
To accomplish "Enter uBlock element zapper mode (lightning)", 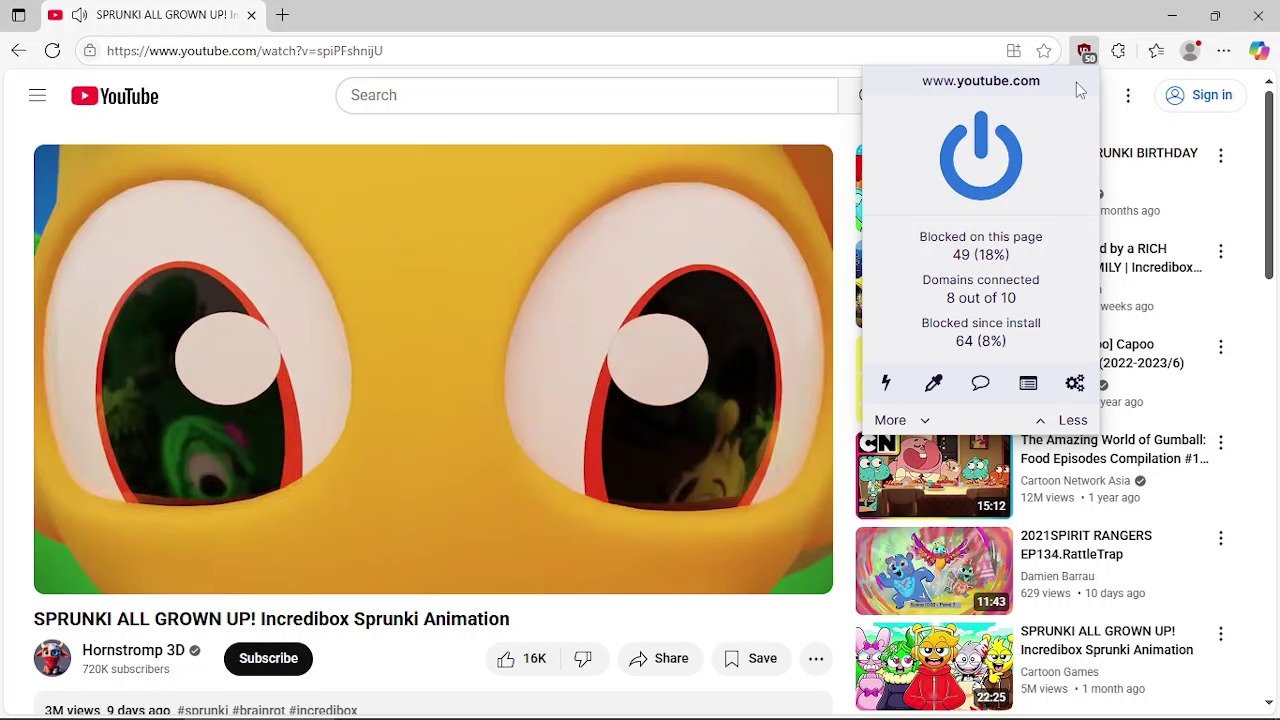I will point(885,383).
